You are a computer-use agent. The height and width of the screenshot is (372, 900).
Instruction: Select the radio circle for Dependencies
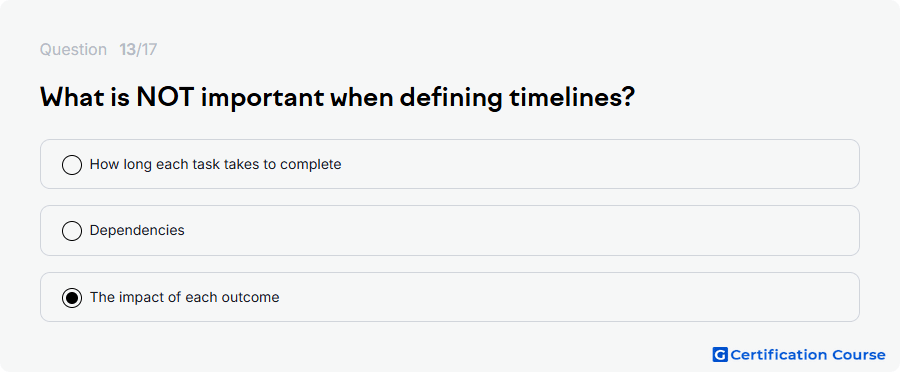coord(72,231)
